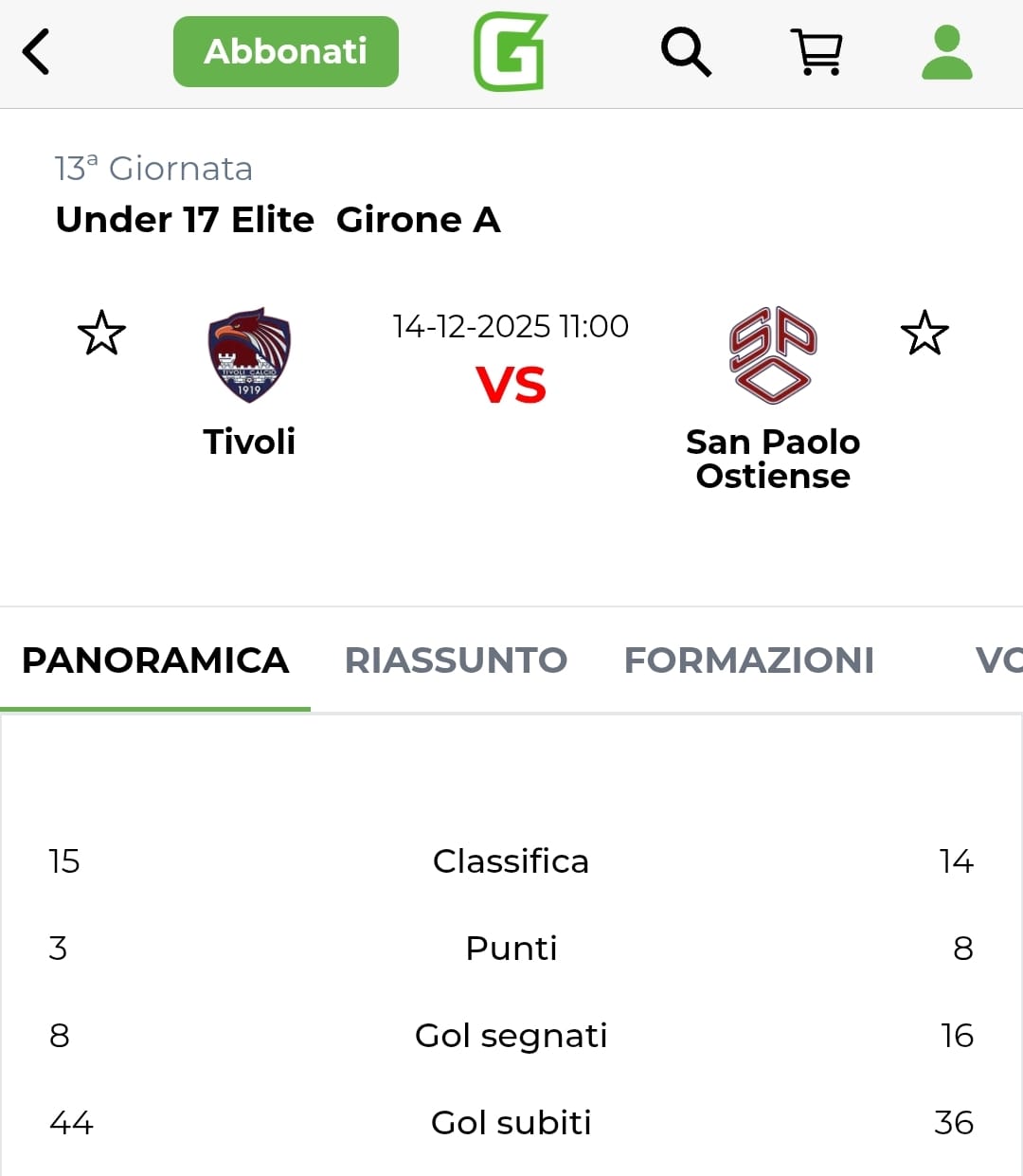Open Under 17 Elite Girone A heading
The width and height of the screenshot is (1023, 1176).
point(278,220)
